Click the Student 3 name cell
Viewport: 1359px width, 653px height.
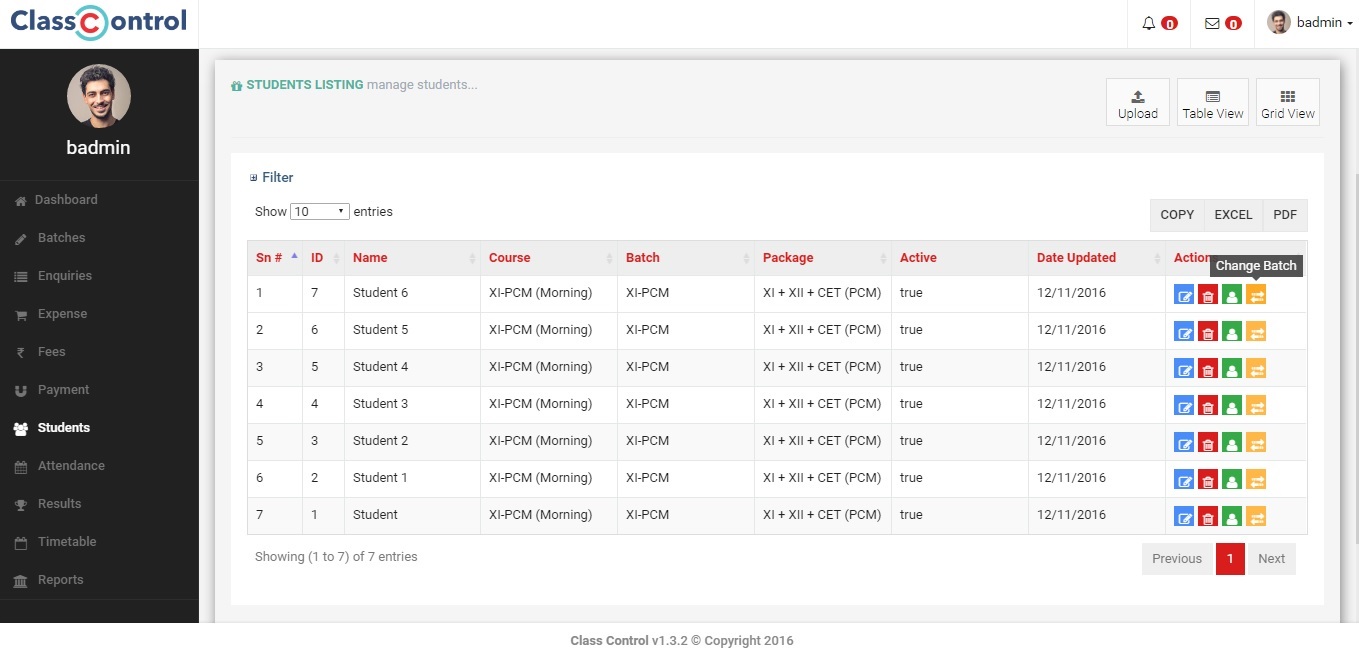412,404
